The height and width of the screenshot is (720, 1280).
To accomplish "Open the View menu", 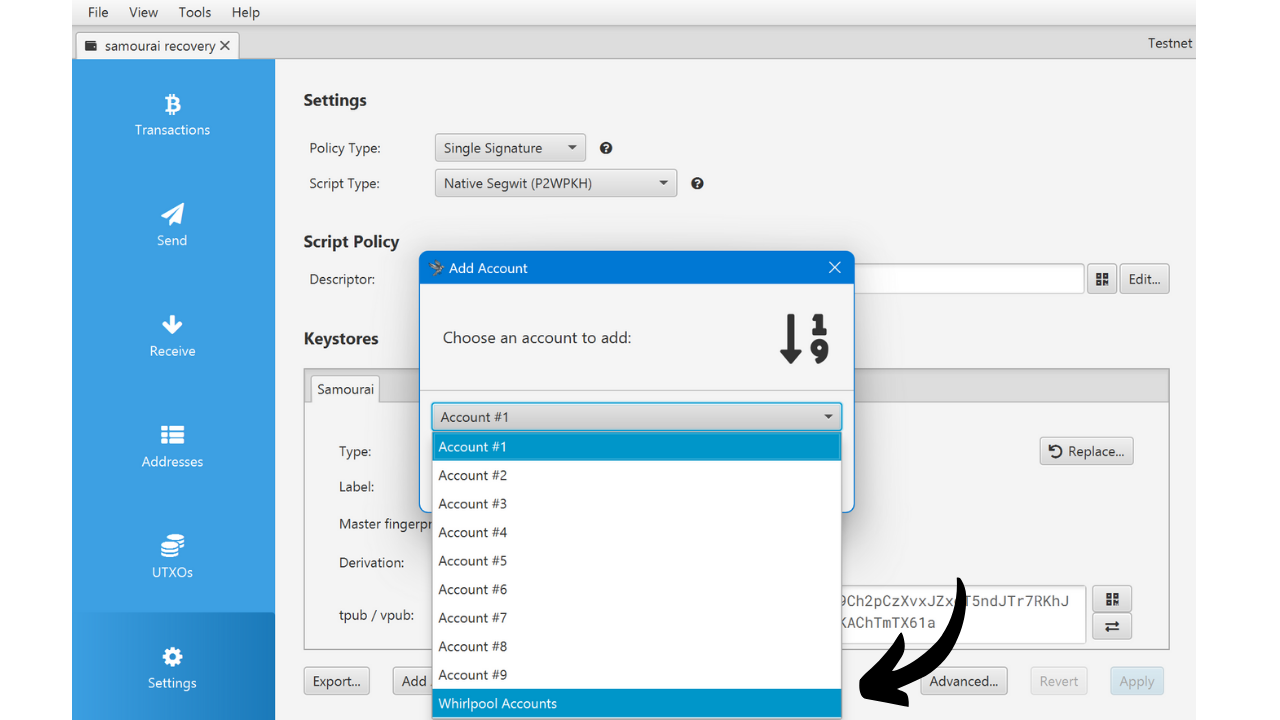I will pos(144,12).
